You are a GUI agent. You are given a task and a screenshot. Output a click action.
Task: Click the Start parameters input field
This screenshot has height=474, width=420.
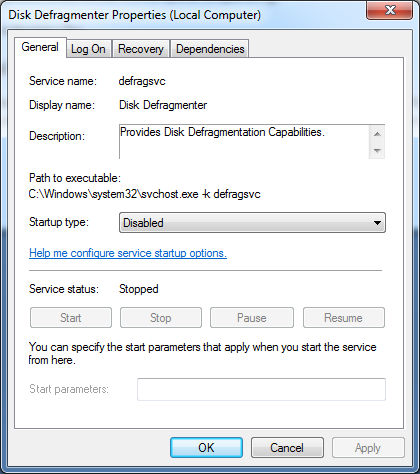pos(261,389)
